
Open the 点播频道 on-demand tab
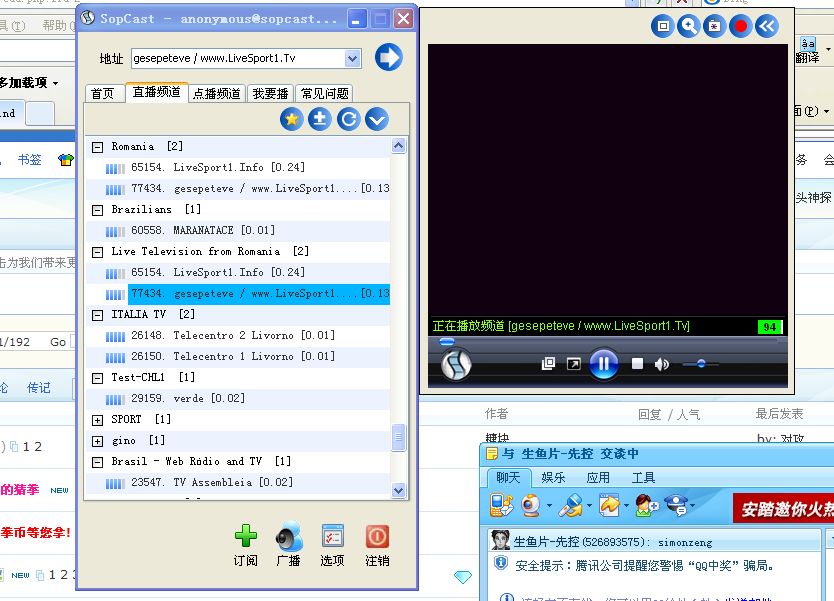(x=217, y=94)
